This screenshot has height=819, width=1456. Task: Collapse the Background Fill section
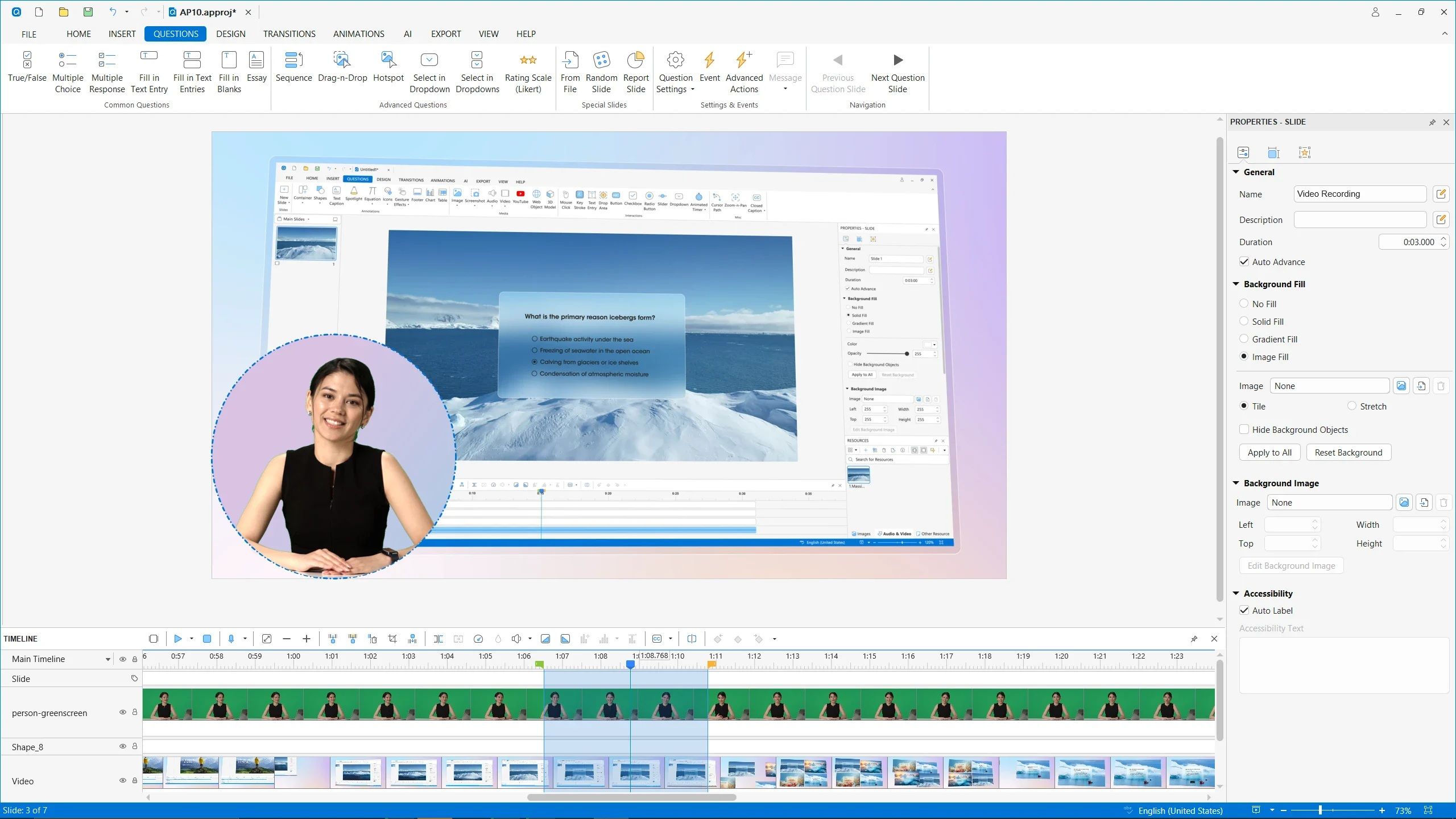click(x=1236, y=284)
